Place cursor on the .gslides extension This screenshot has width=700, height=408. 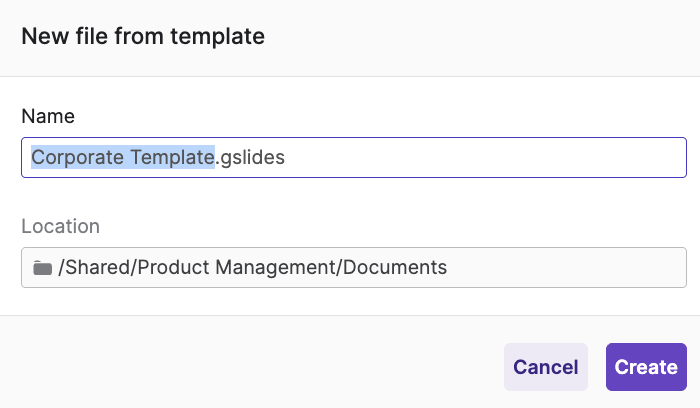251,158
